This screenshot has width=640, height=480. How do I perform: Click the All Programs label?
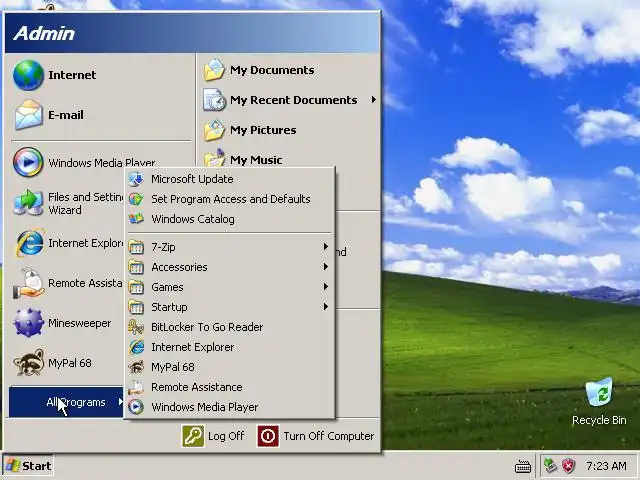click(x=76, y=402)
